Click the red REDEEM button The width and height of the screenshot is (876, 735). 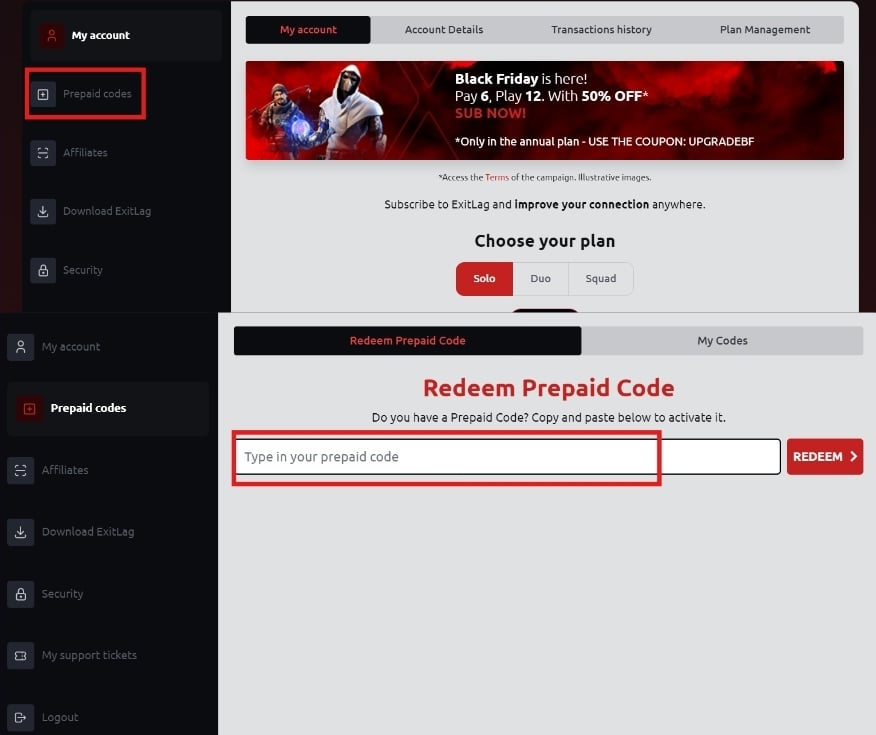(825, 457)
